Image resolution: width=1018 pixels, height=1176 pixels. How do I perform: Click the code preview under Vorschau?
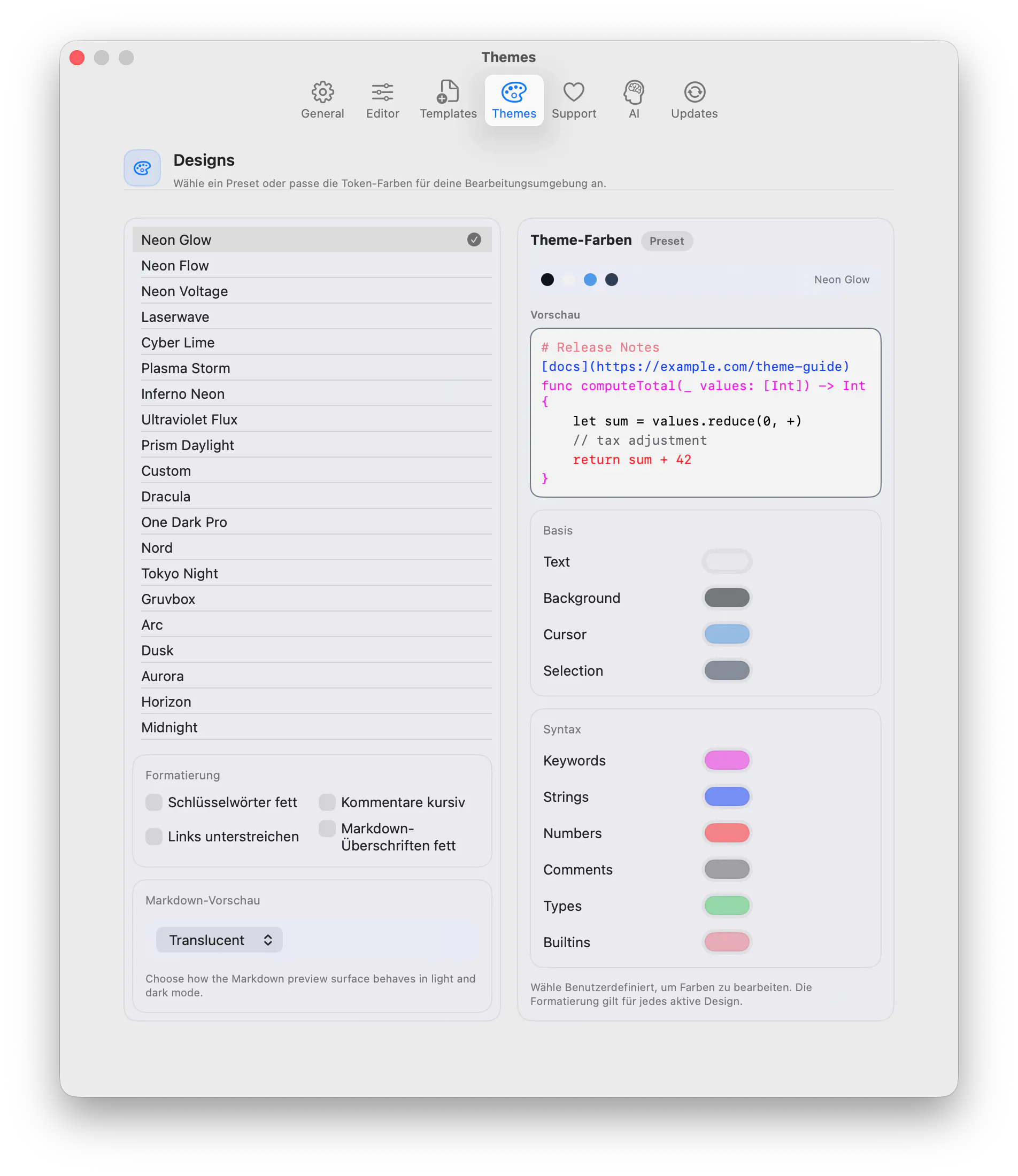tap(705, 412)
